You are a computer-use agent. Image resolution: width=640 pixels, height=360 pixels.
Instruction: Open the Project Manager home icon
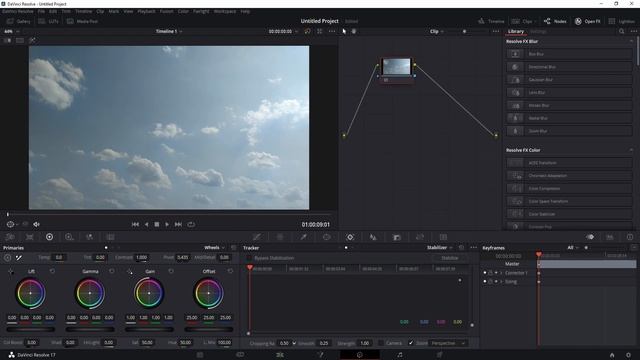612,355
